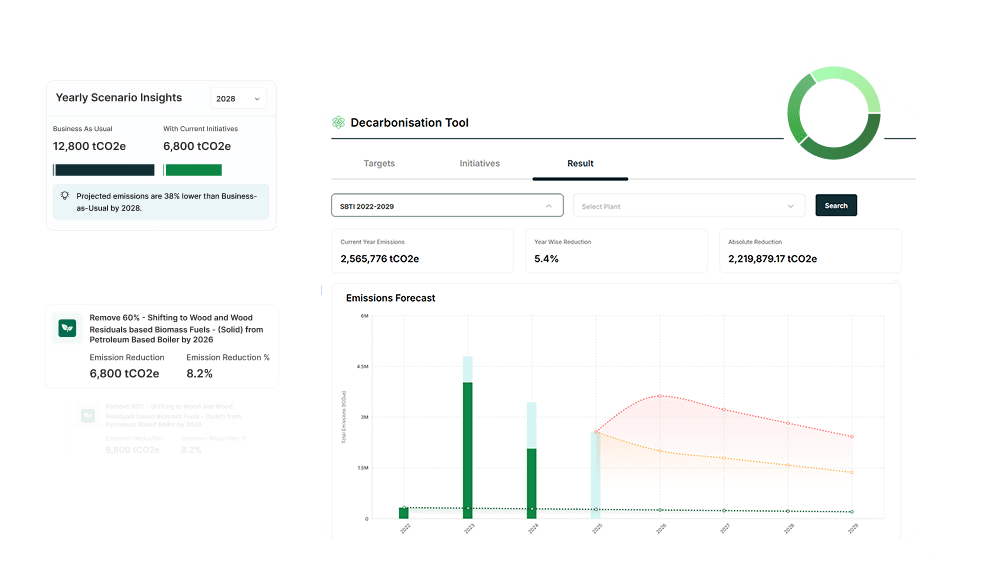
Task: Click the With Current Initiatives 6,800 tCO2e value
Action: [197, 147]
